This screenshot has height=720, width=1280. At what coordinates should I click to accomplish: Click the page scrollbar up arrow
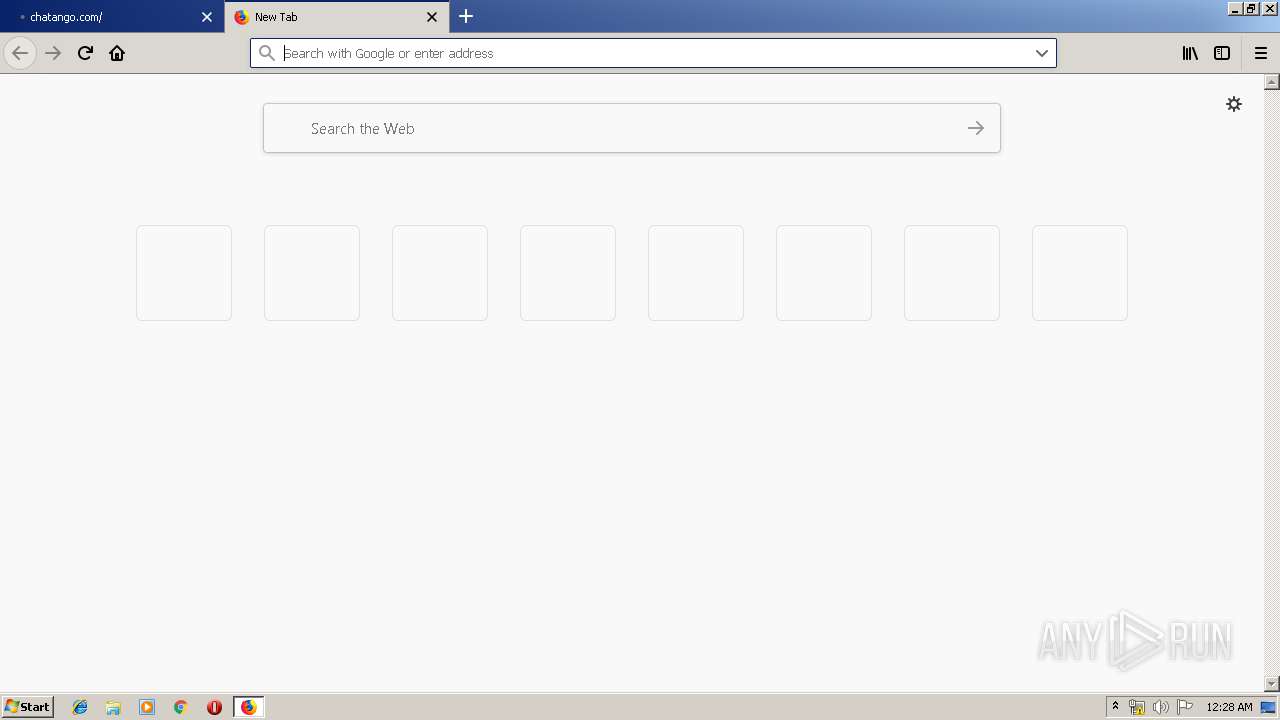click(x=1272, y=81)
